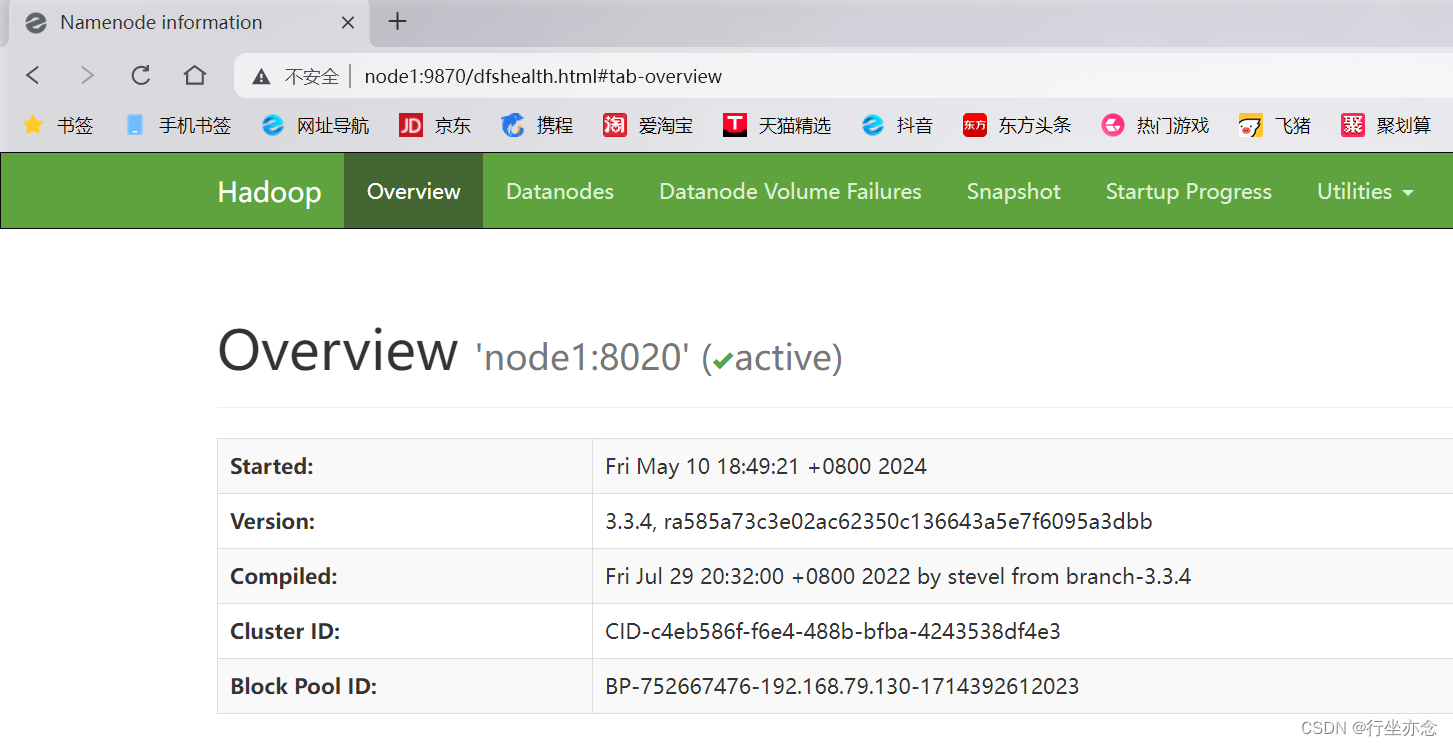Refresh the Namenode information page
Screen dimensions: 1453x746
point(140,75)
